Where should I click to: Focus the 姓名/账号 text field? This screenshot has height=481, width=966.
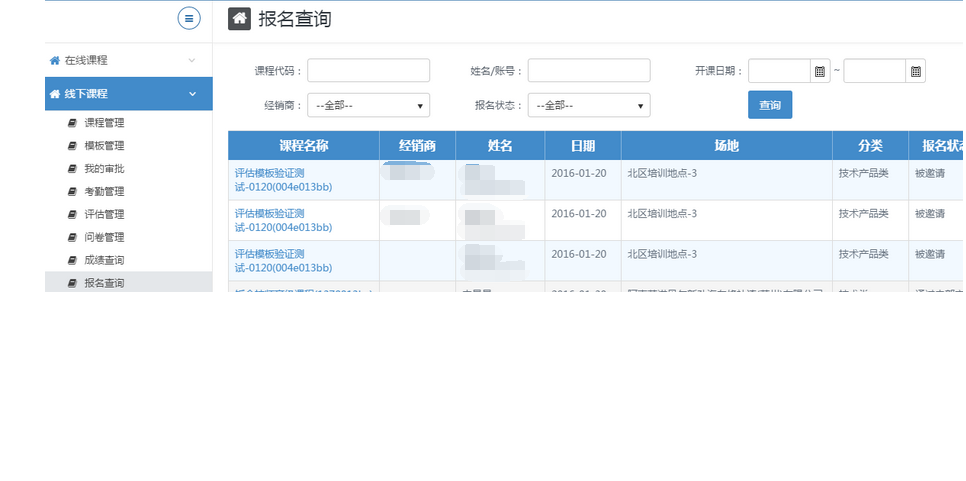589,70
